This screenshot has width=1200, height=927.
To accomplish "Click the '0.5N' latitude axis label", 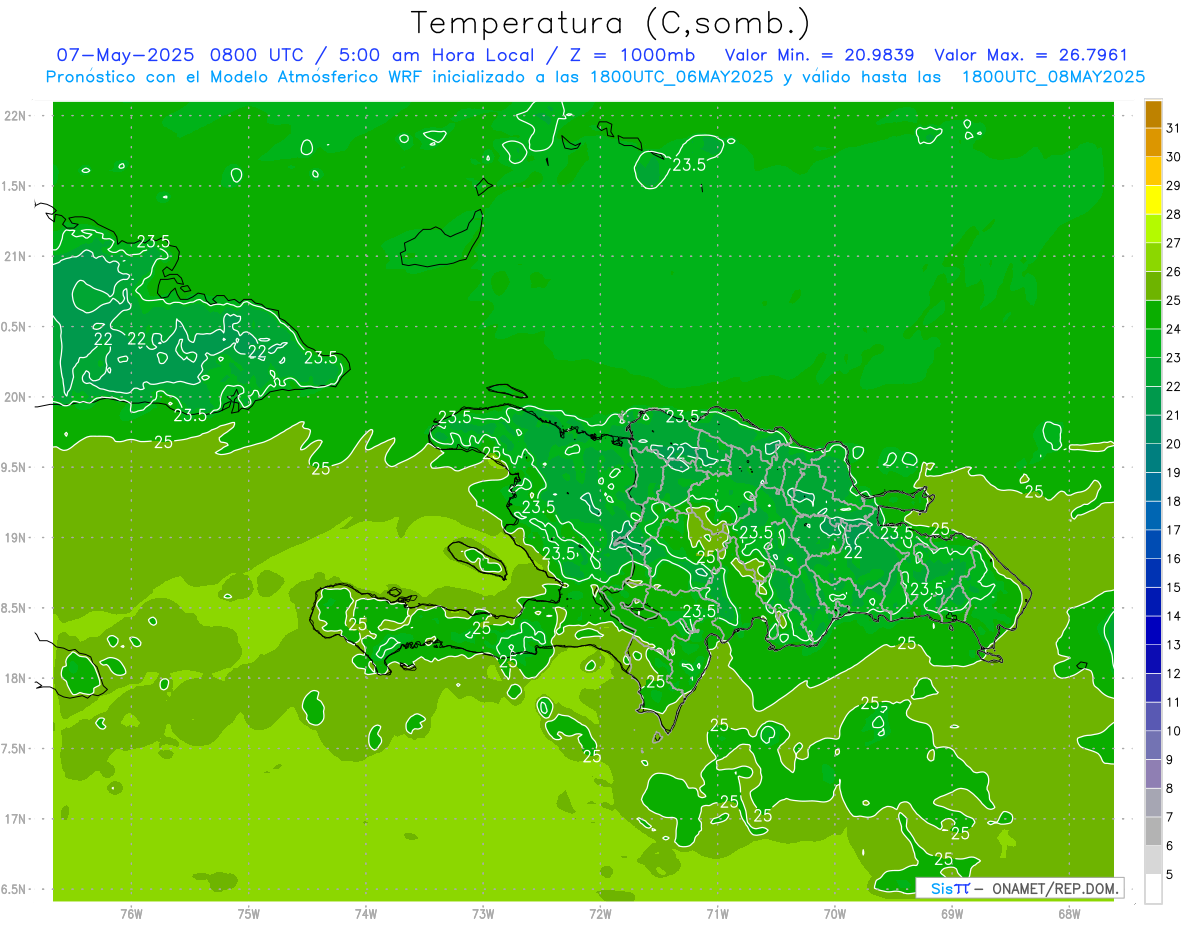I will (x=15, y=327).
